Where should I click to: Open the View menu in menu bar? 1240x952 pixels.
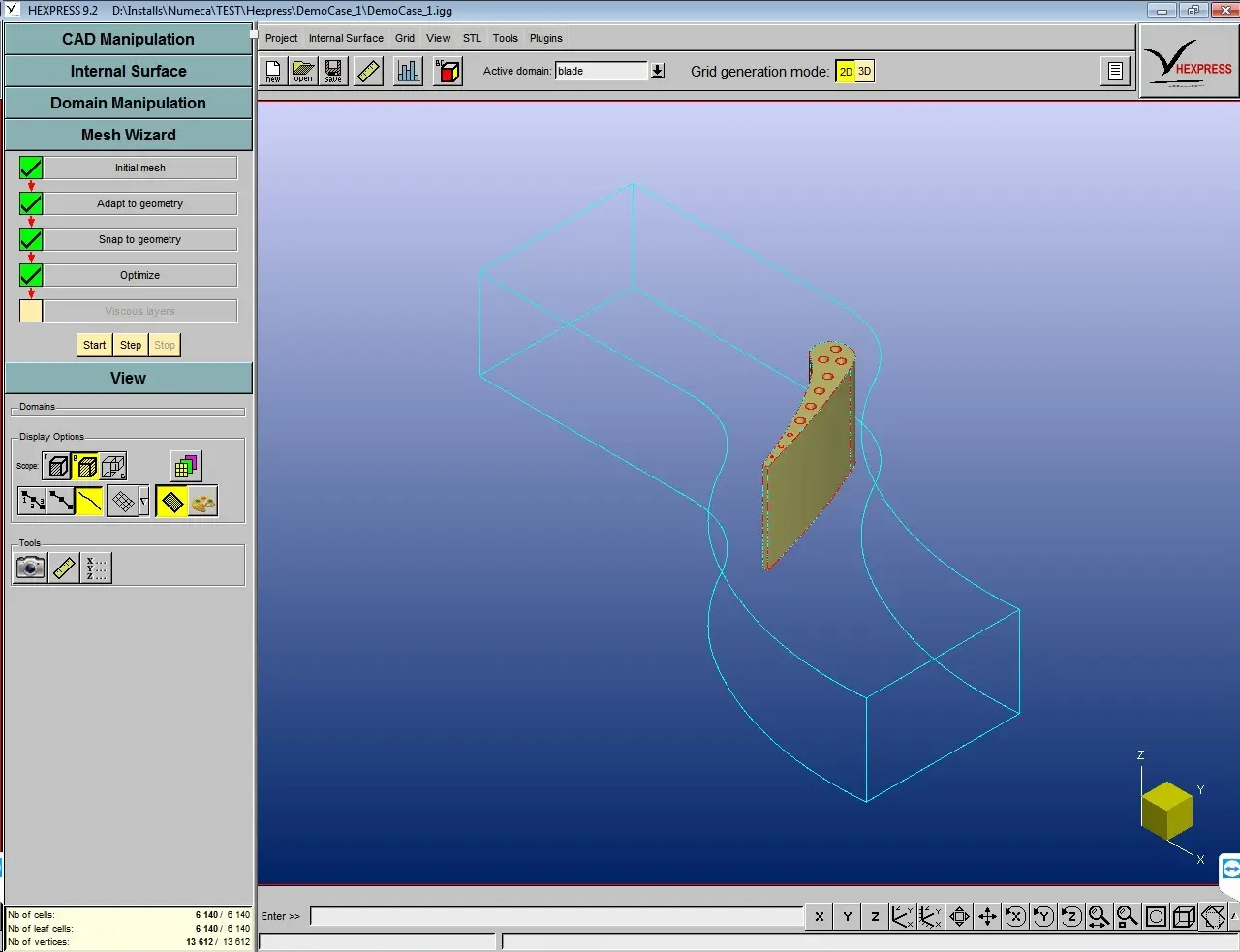point(439,39)
